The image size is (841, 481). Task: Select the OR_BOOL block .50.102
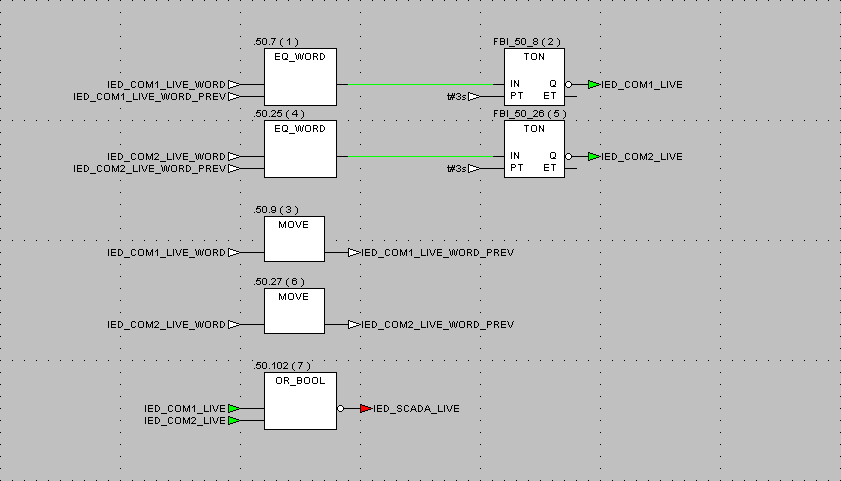tap(300, 401)
